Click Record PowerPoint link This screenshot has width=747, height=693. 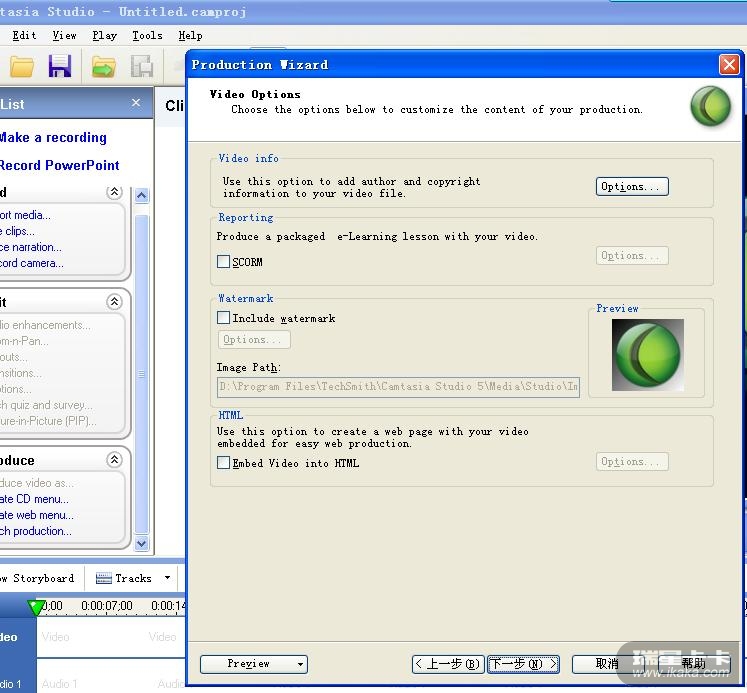tap(59, 165)
